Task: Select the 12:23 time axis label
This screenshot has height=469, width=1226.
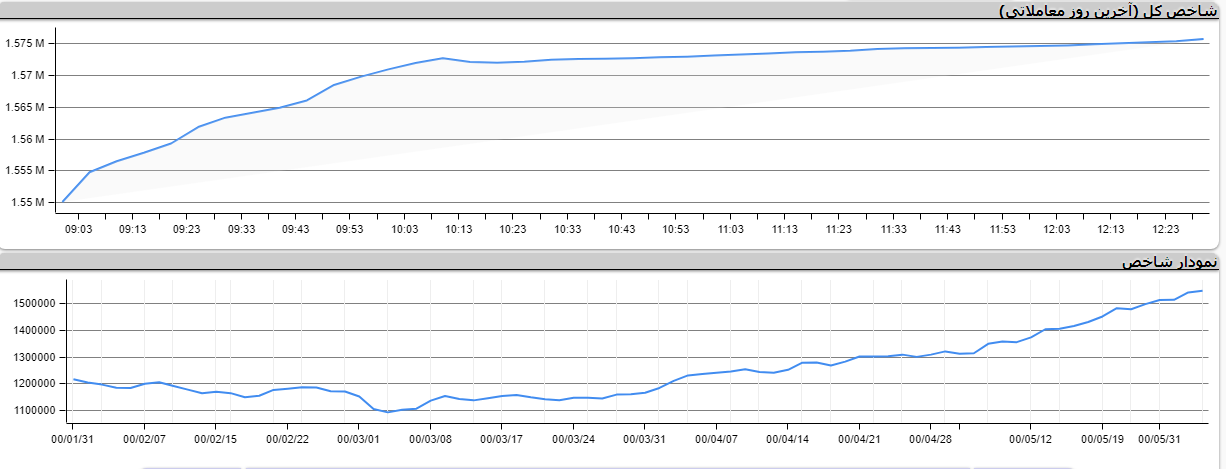Action: pos(1166,229)
